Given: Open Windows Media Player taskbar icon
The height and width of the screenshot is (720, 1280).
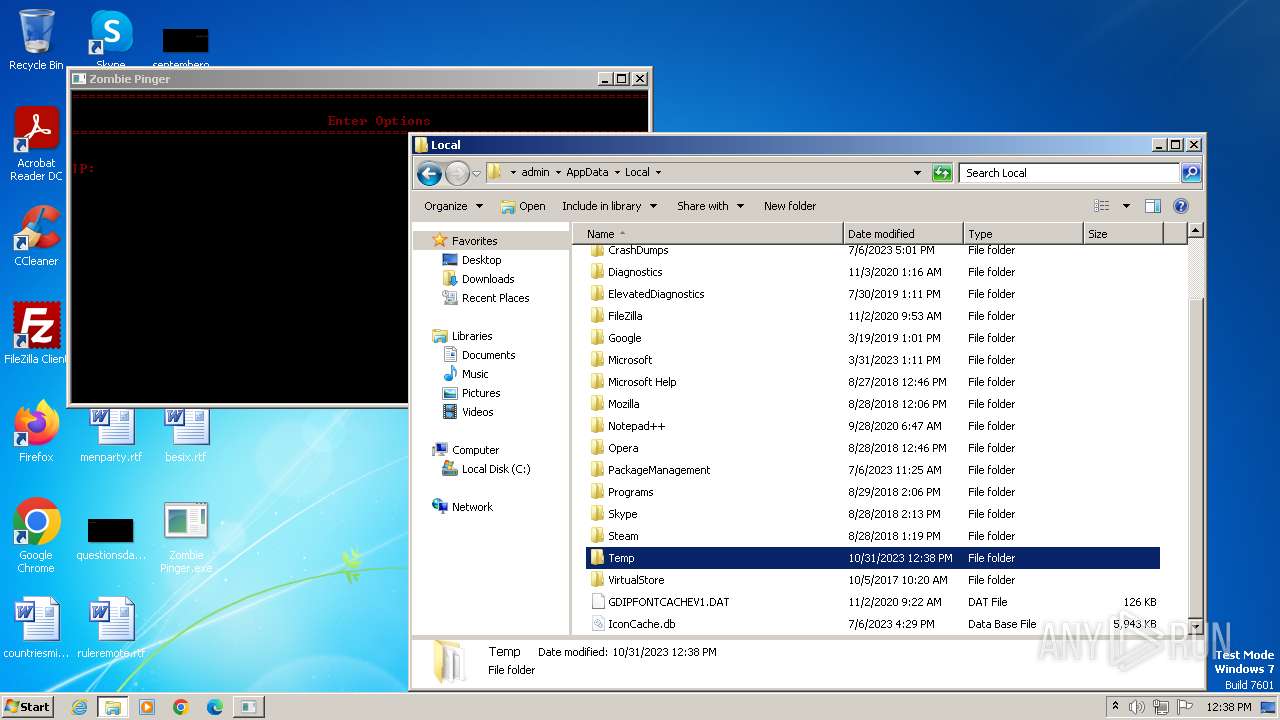Looking at the screenshot, I should tap(147, 707).
